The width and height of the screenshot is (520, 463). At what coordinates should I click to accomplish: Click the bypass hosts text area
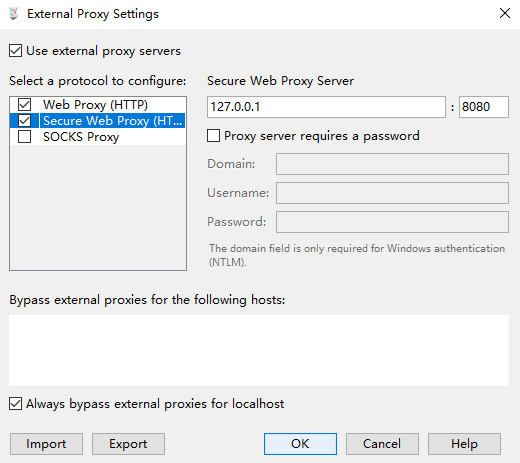(259, 350)
